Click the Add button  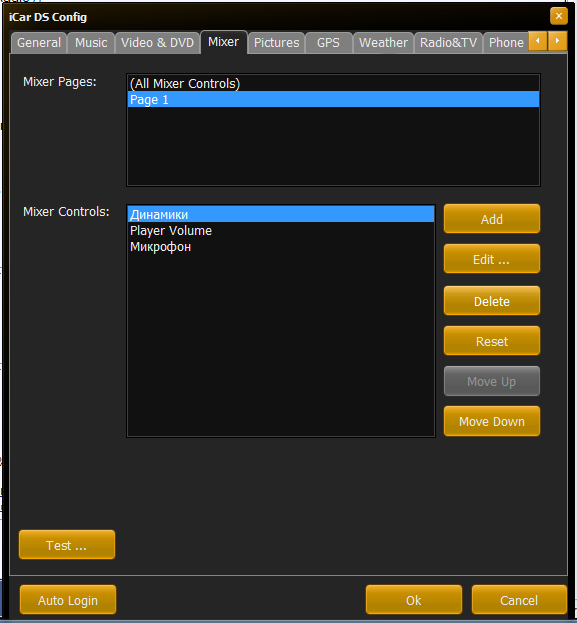pos(492,219)
